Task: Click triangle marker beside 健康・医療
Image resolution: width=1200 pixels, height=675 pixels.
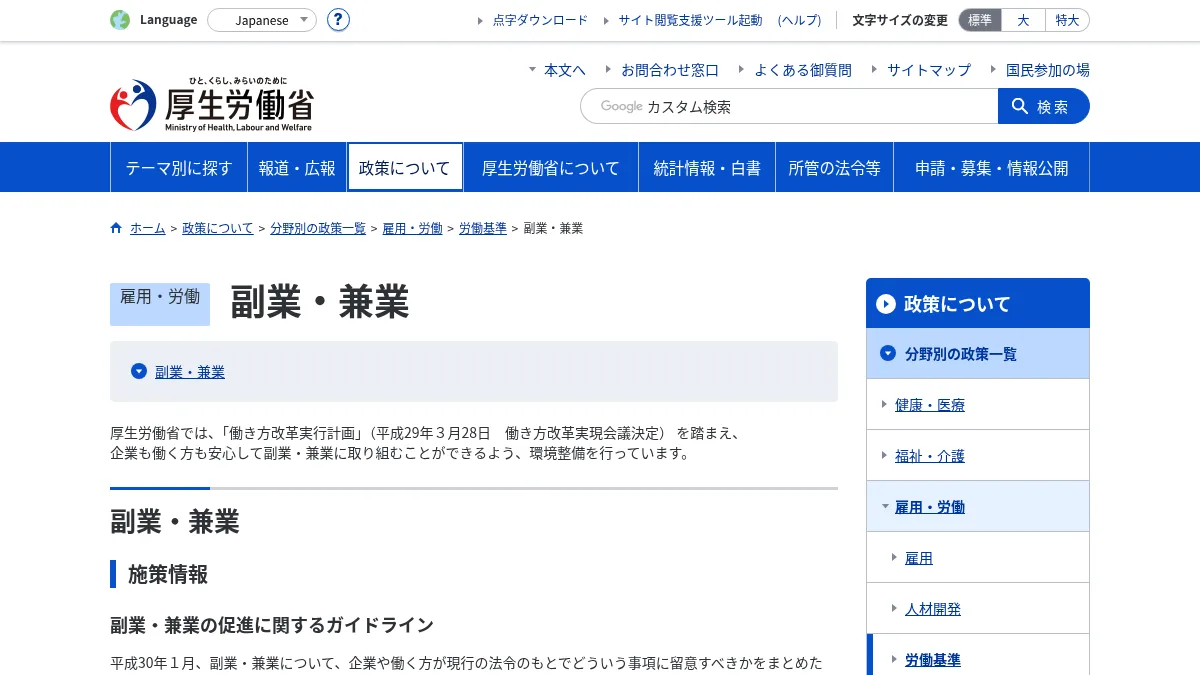Action: click(x=884, y=404)
